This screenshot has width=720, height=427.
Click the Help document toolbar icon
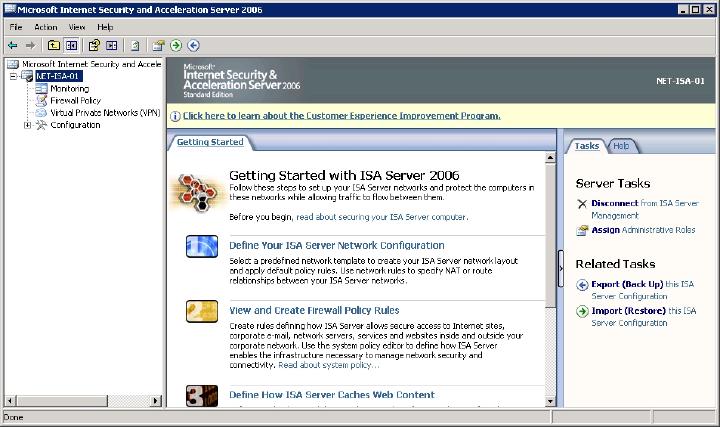point(135,45)
